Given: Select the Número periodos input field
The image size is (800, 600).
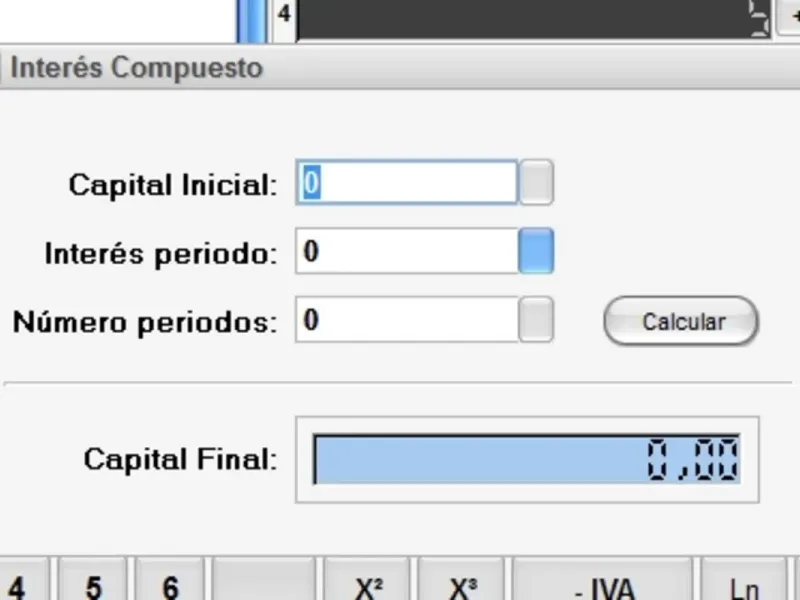Looking at the screenshot, I should pyautogui.click(x=406, y=320).
